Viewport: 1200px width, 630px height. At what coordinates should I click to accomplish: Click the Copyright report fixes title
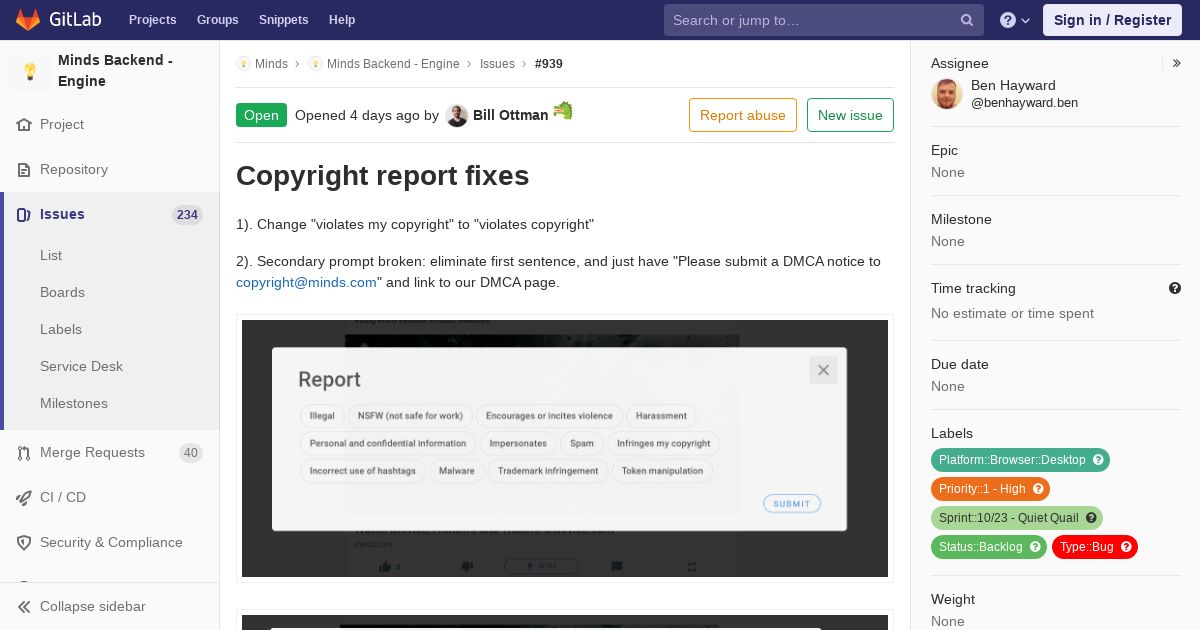coord(383,176)
